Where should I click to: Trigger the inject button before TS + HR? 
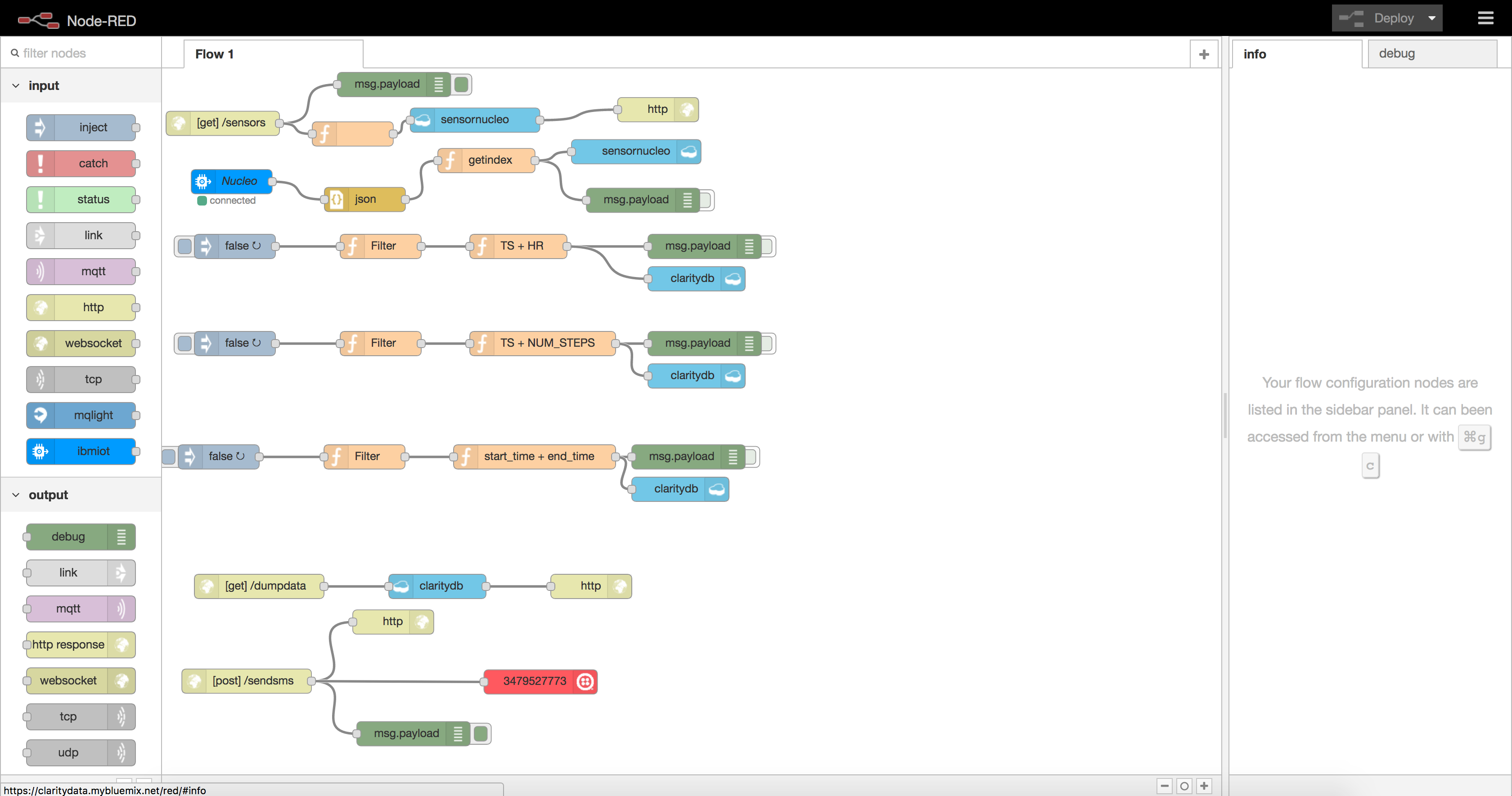click(184, 246)
